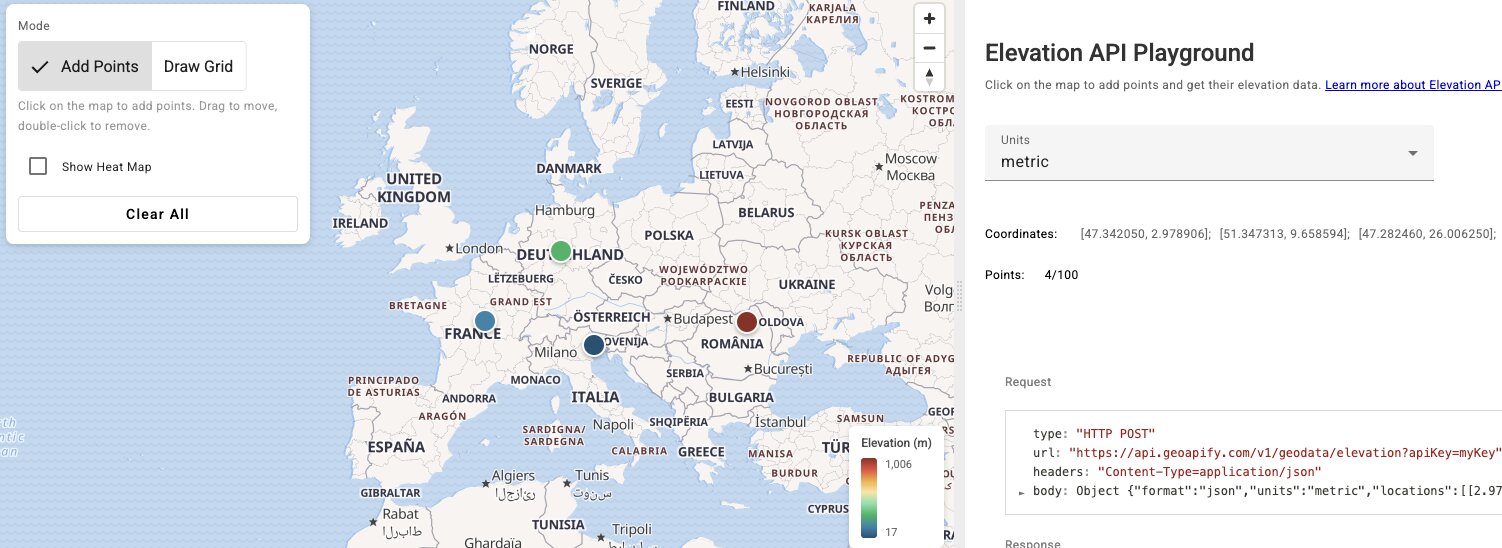Click the request URL string
The height and width of the screenshot is (548, 1502).
[x=1285, y=453]
